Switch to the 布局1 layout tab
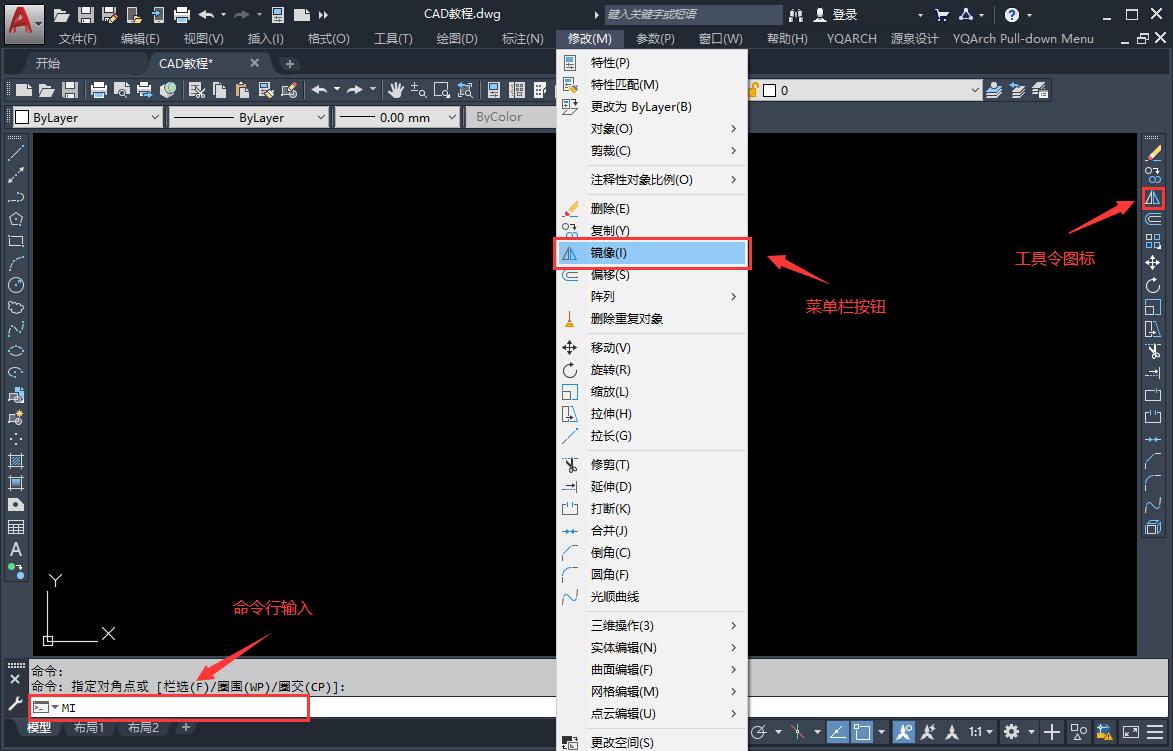This screenshot has width=1173, height=751. [x=89, y=727]
